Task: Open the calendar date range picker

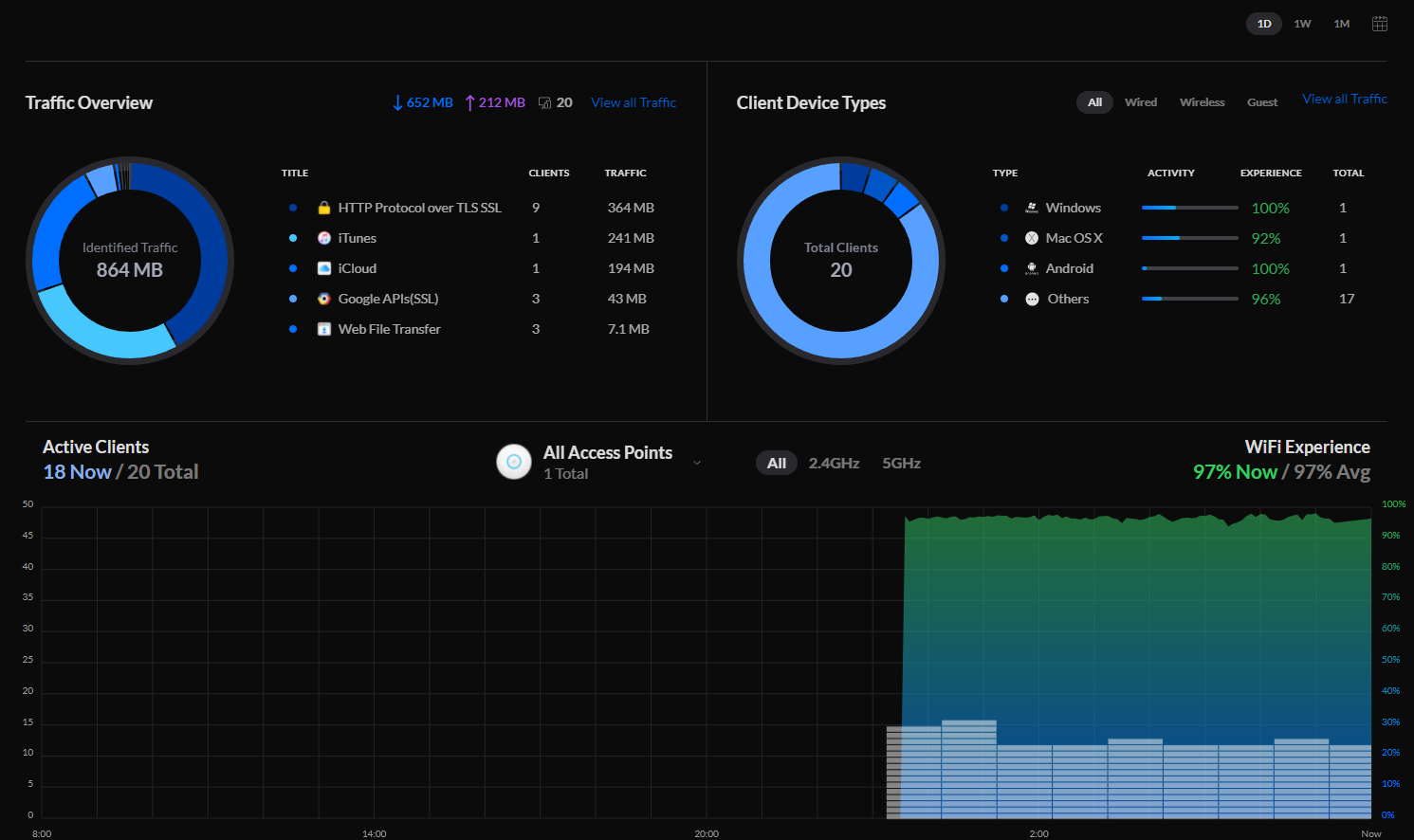Action: coord(1380,24)
